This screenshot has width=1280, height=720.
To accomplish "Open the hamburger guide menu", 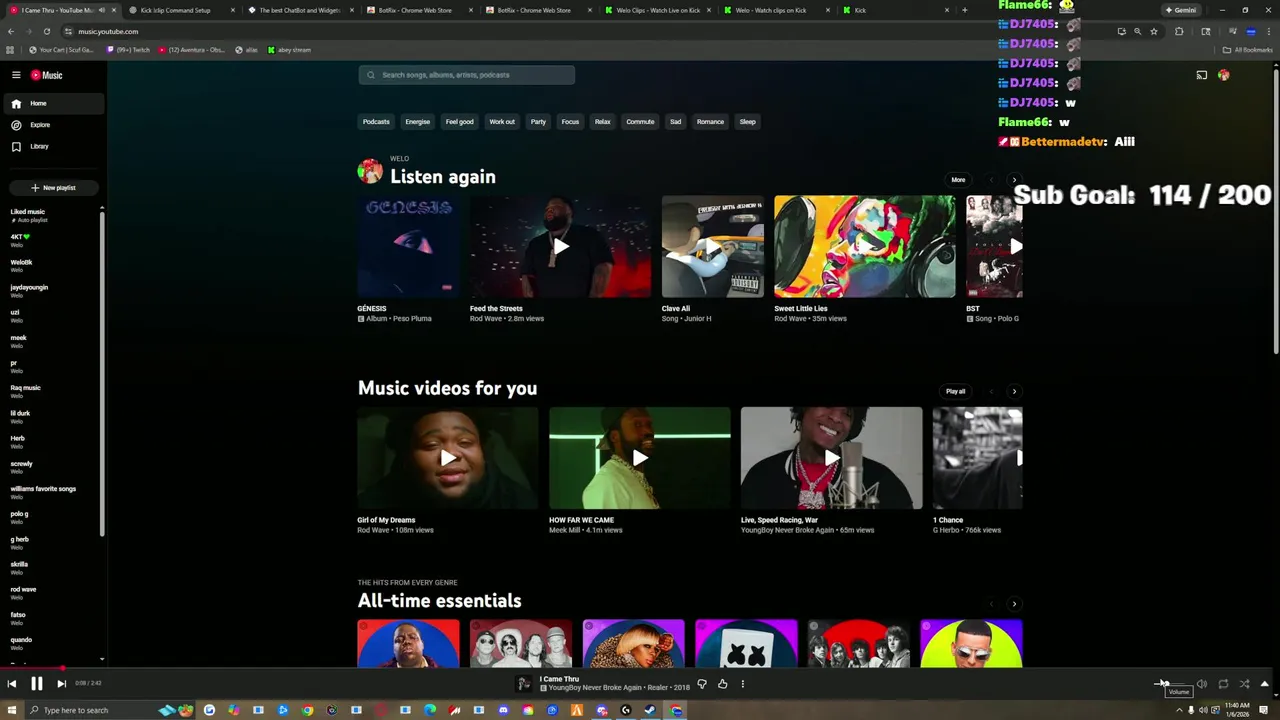I will (x=16, y=75).
